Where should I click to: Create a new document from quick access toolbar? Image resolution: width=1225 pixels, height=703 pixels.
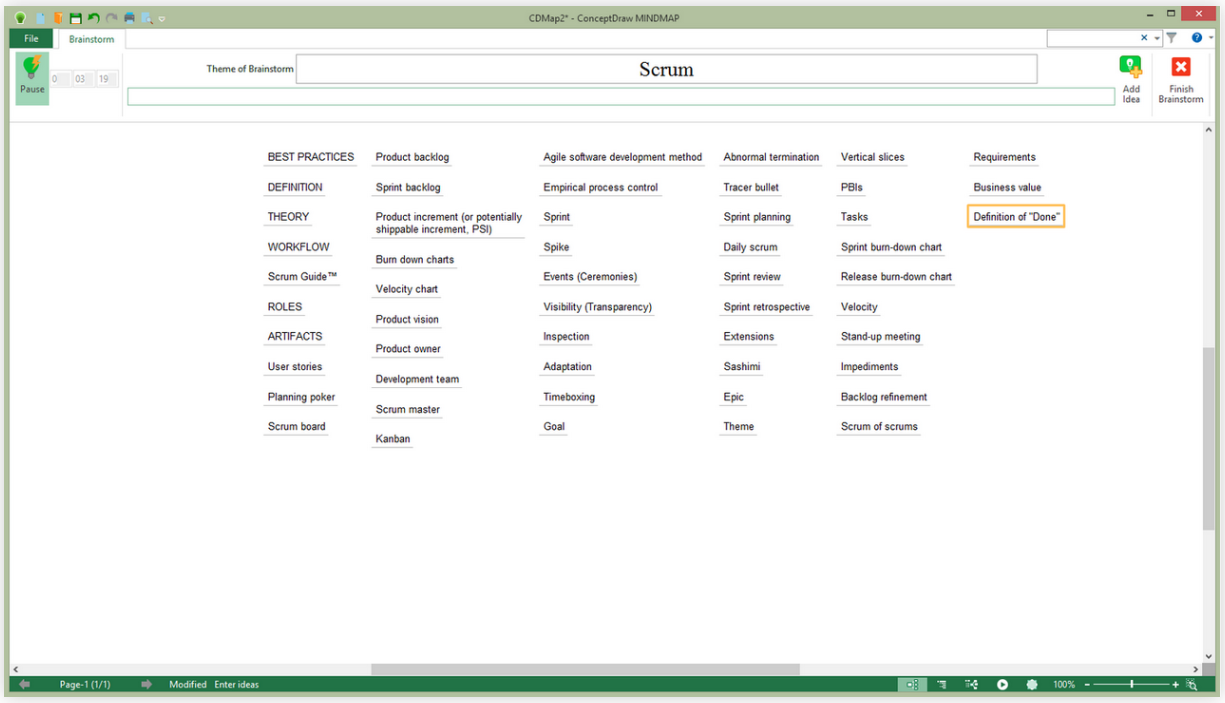coord(41,17)
